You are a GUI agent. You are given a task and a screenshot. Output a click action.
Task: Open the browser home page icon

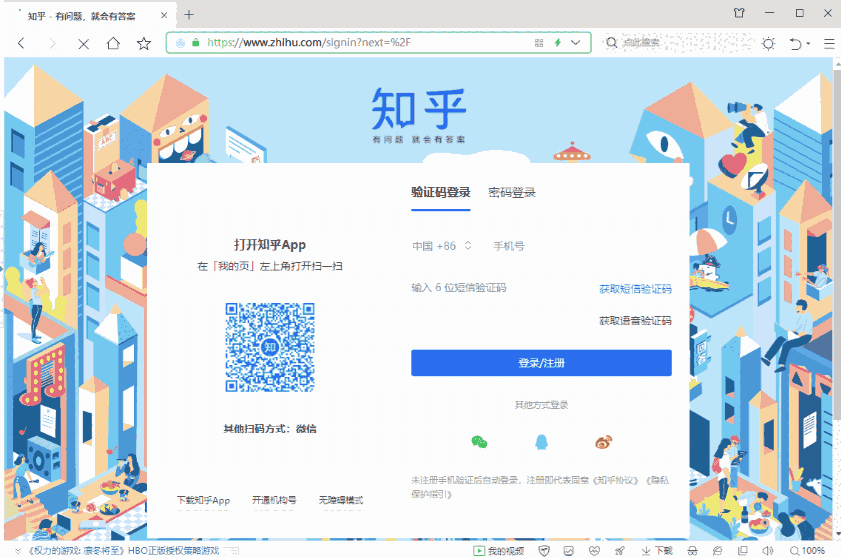pyautogui.click(x=113, y=43)
